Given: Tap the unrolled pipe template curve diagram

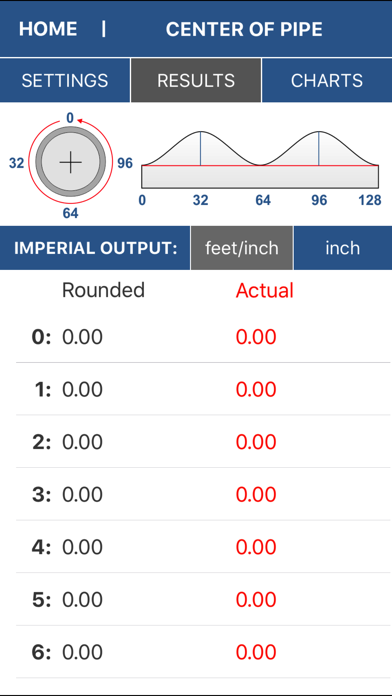Looking at the screenshot, I should tap(260, 159).
